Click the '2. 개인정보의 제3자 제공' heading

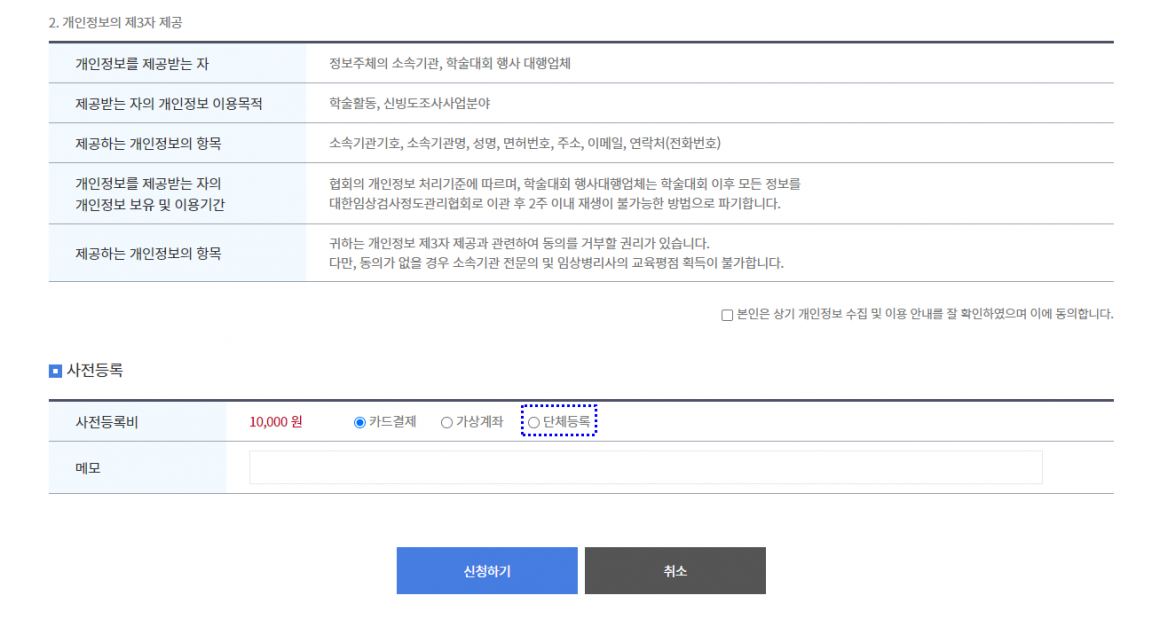click(115, 22)
